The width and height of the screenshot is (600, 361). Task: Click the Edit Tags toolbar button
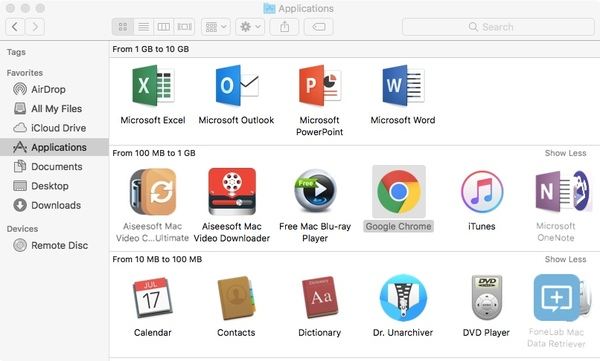pos(318,27)
